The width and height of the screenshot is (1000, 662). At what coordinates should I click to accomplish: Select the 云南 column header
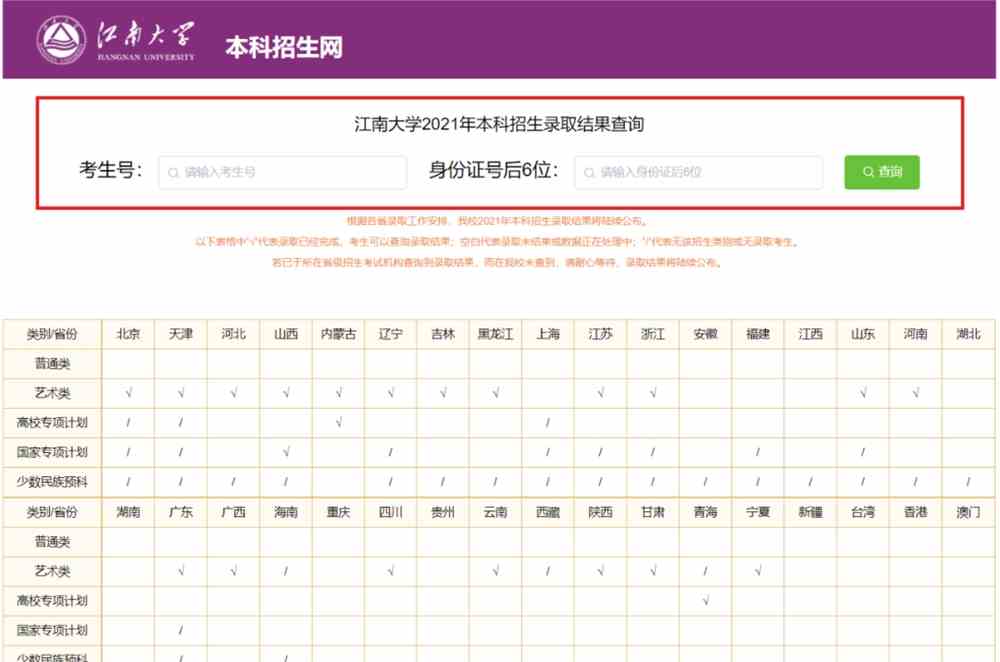[496, 511]
